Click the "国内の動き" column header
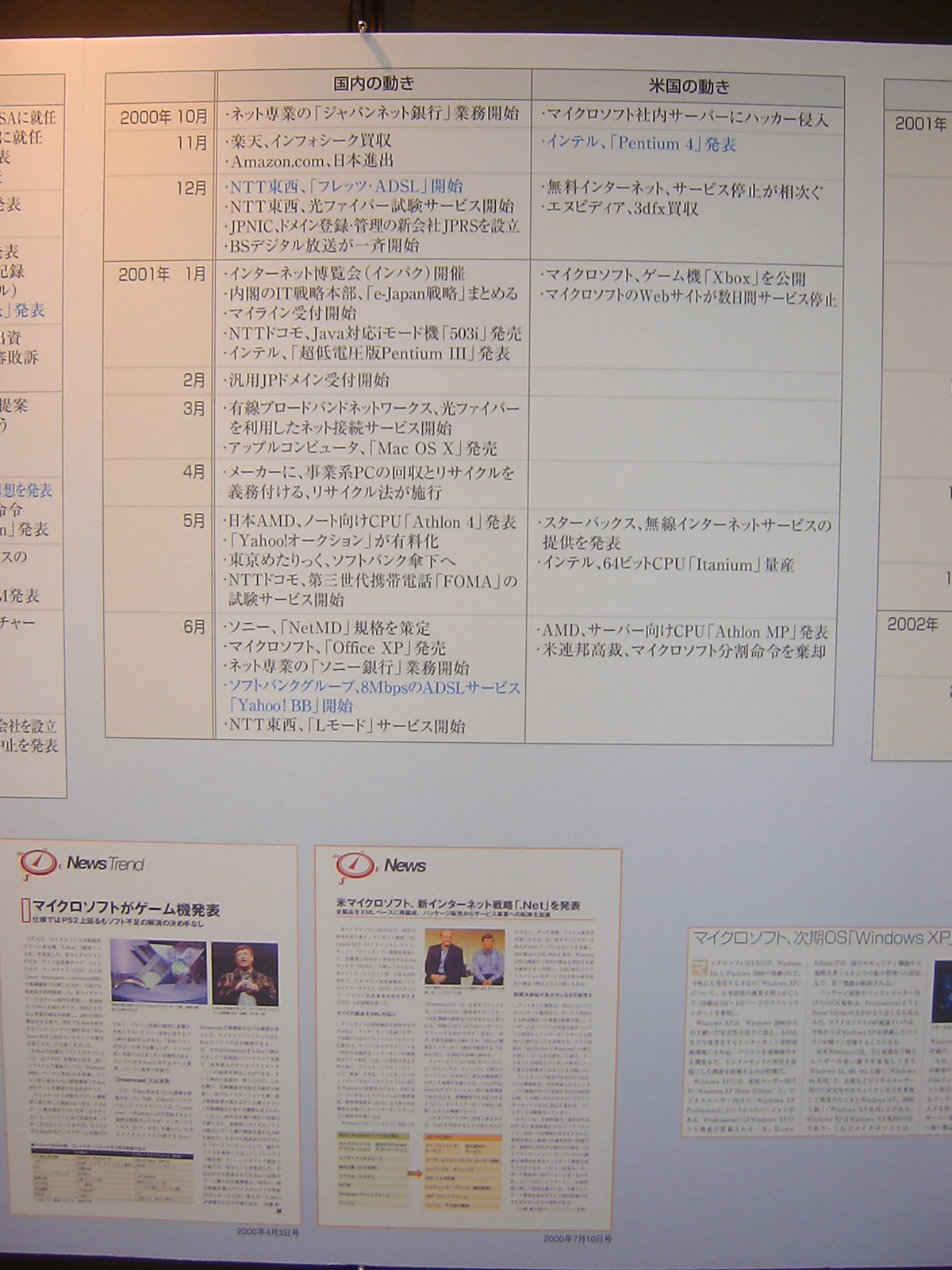The width and height of the screenshot is (952, 1270). [x=373, y=83]
